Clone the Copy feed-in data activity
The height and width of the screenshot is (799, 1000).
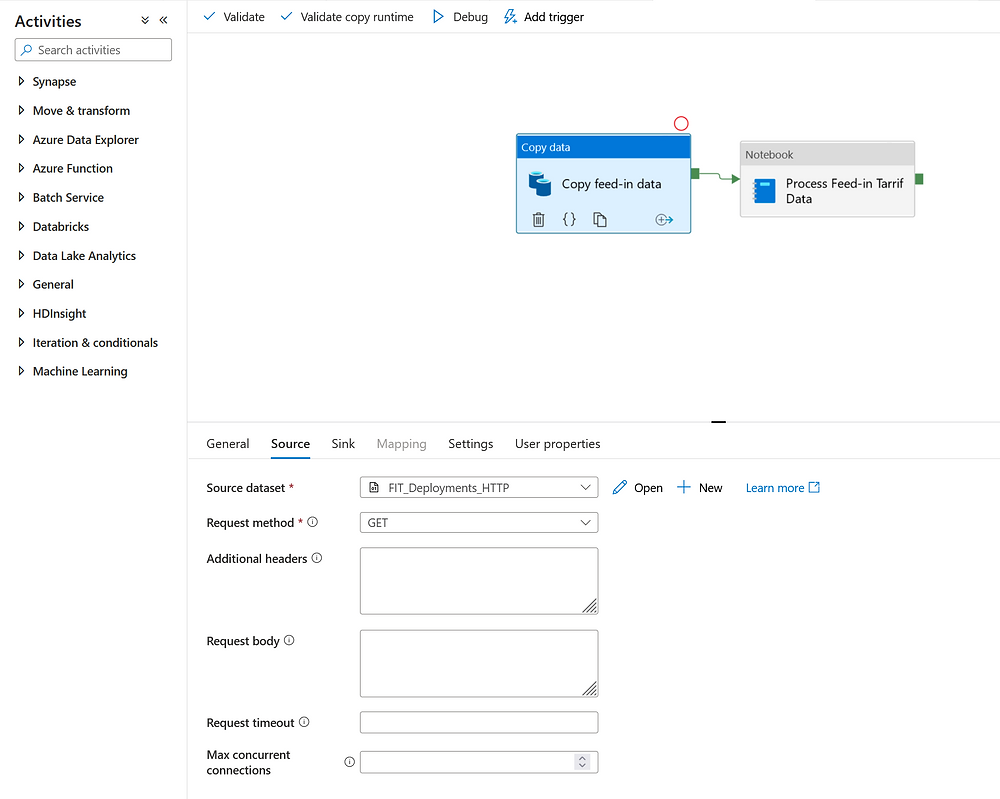pyautogui.click(x=599, y=219)
